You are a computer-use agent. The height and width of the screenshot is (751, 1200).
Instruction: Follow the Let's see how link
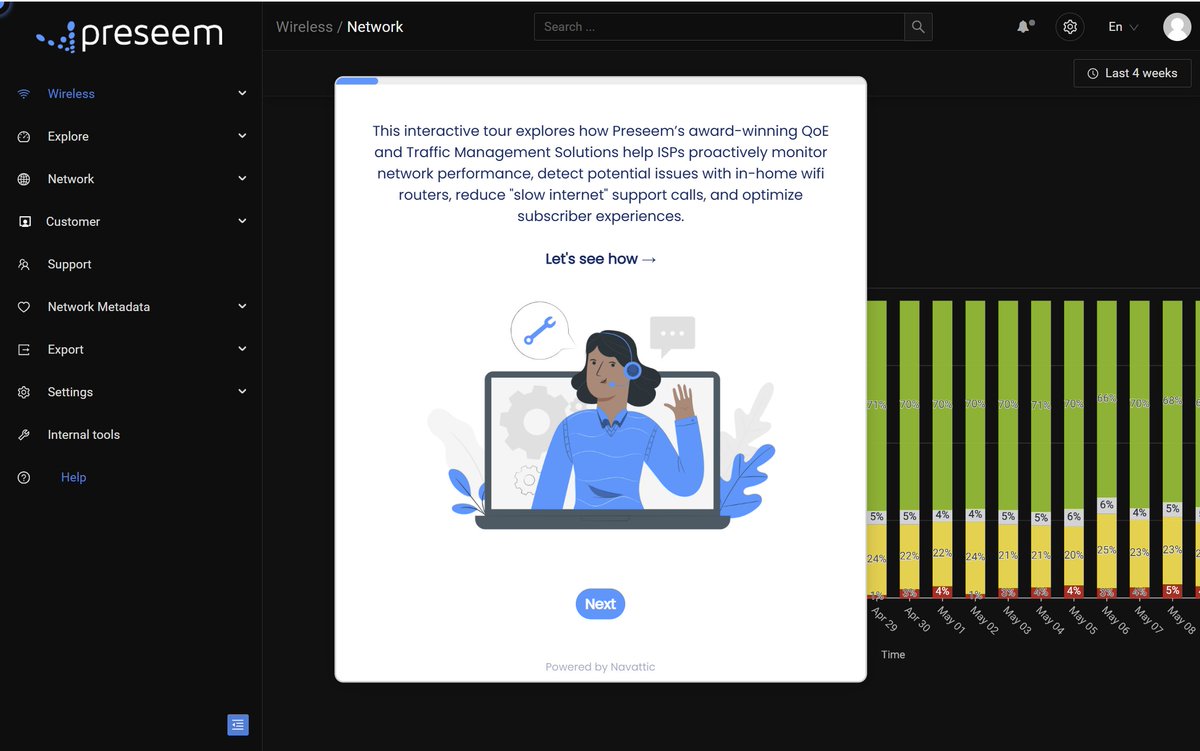(x=601, y=259)
